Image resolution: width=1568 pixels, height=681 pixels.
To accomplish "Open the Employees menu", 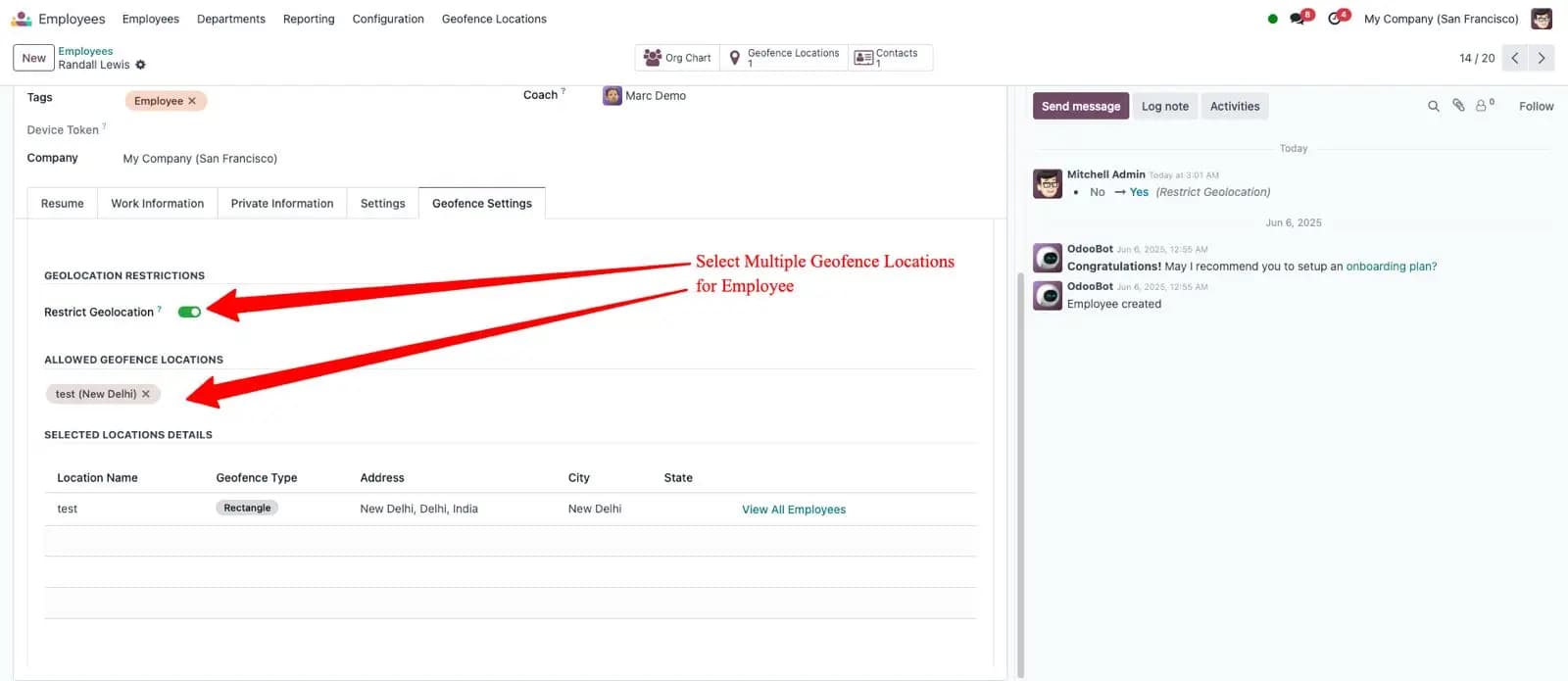I will [x=151, y=19].
